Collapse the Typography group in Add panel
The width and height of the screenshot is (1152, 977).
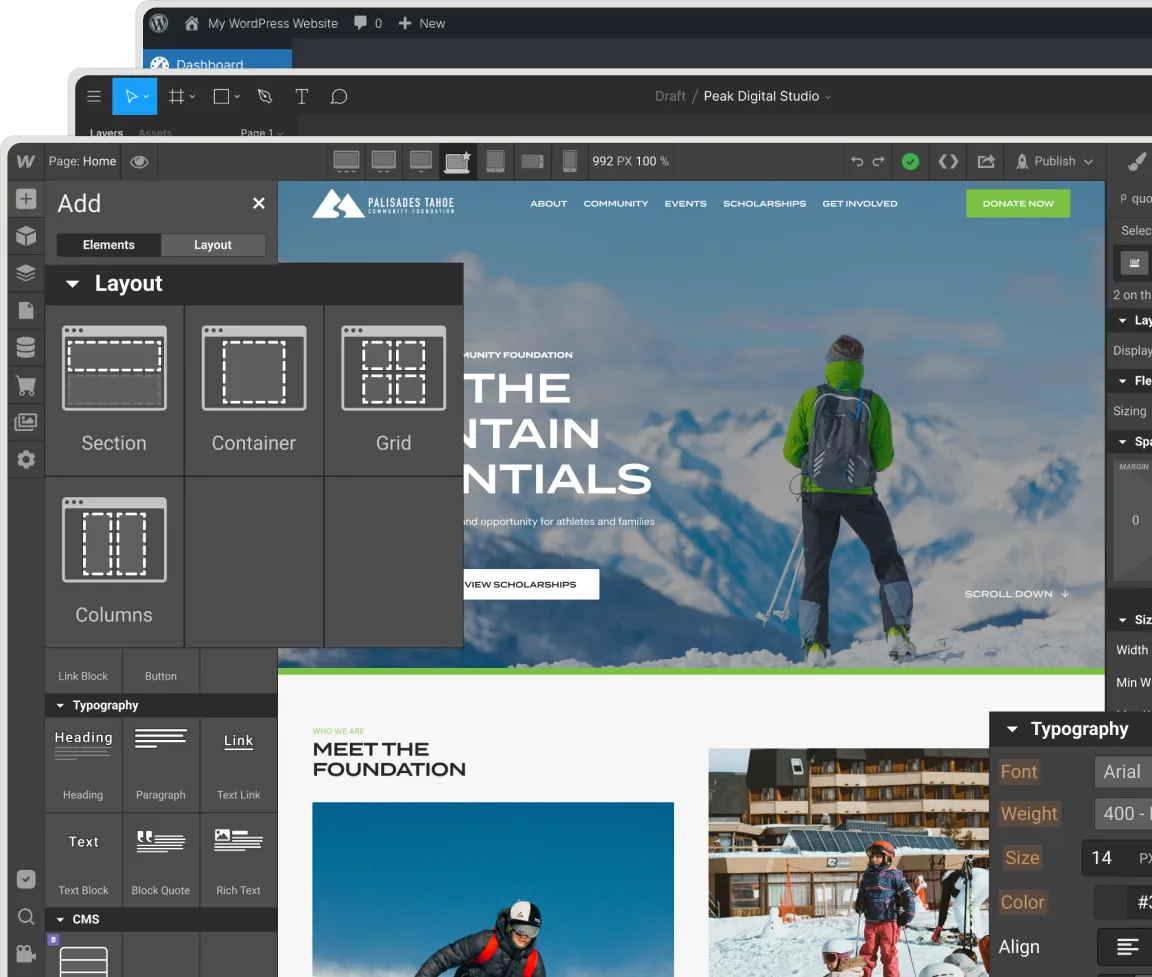pos(60,706)
